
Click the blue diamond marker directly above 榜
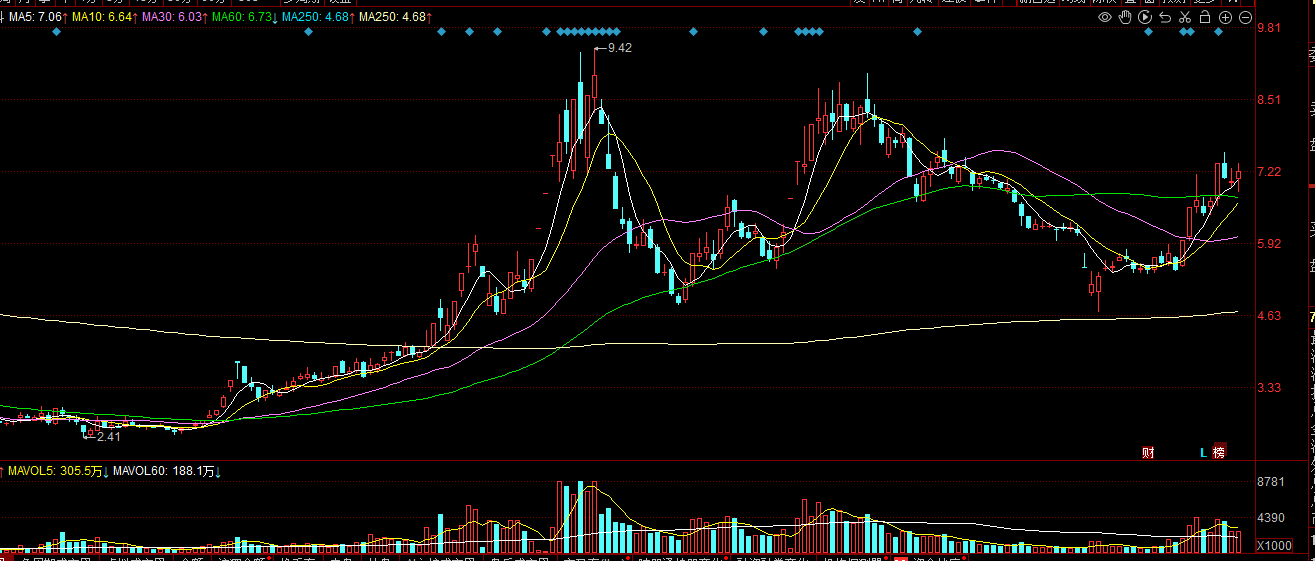click(1218, 32)
